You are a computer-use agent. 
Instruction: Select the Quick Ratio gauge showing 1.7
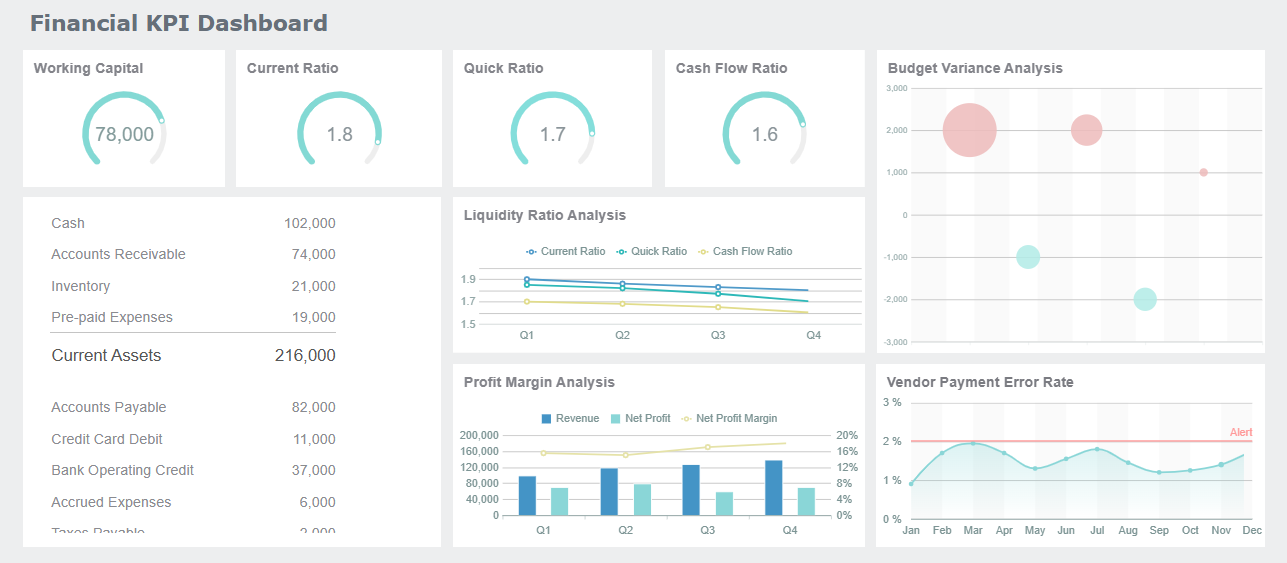[x=552, y=134]
